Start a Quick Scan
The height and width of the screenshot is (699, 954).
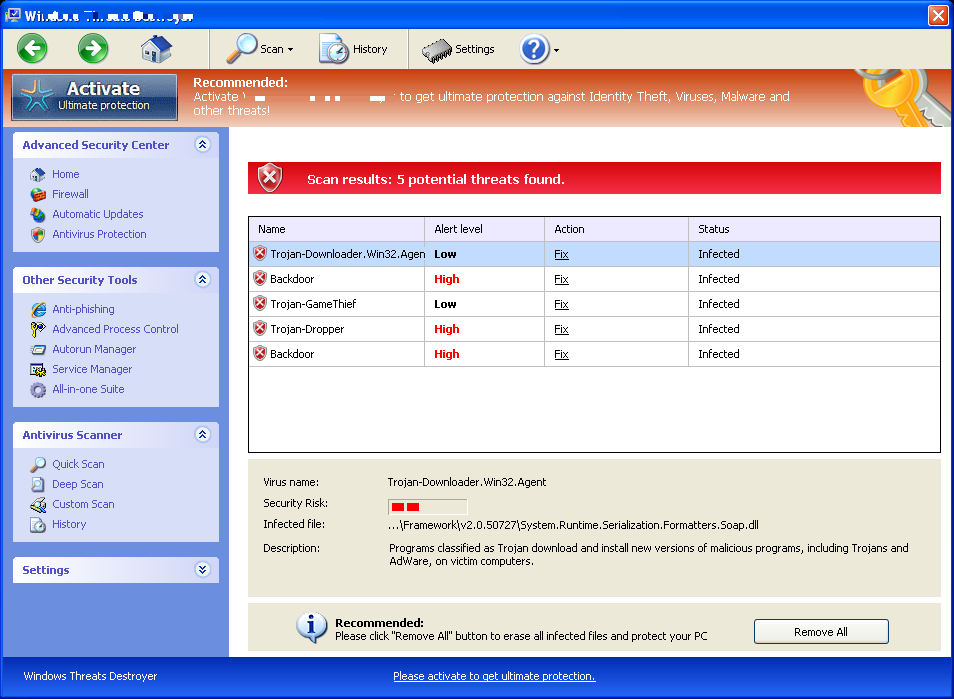(x=77, y=463)
